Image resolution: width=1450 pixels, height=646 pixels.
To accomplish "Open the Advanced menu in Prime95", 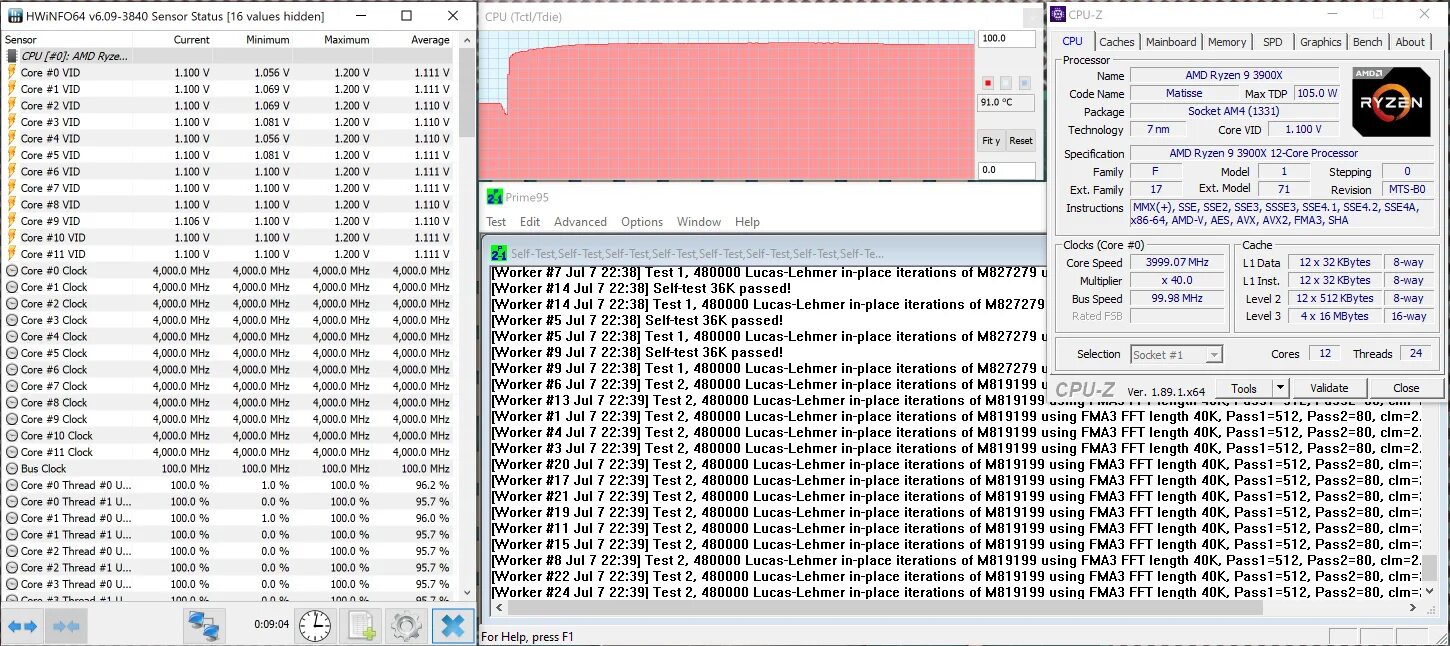I will click(580, 222).
